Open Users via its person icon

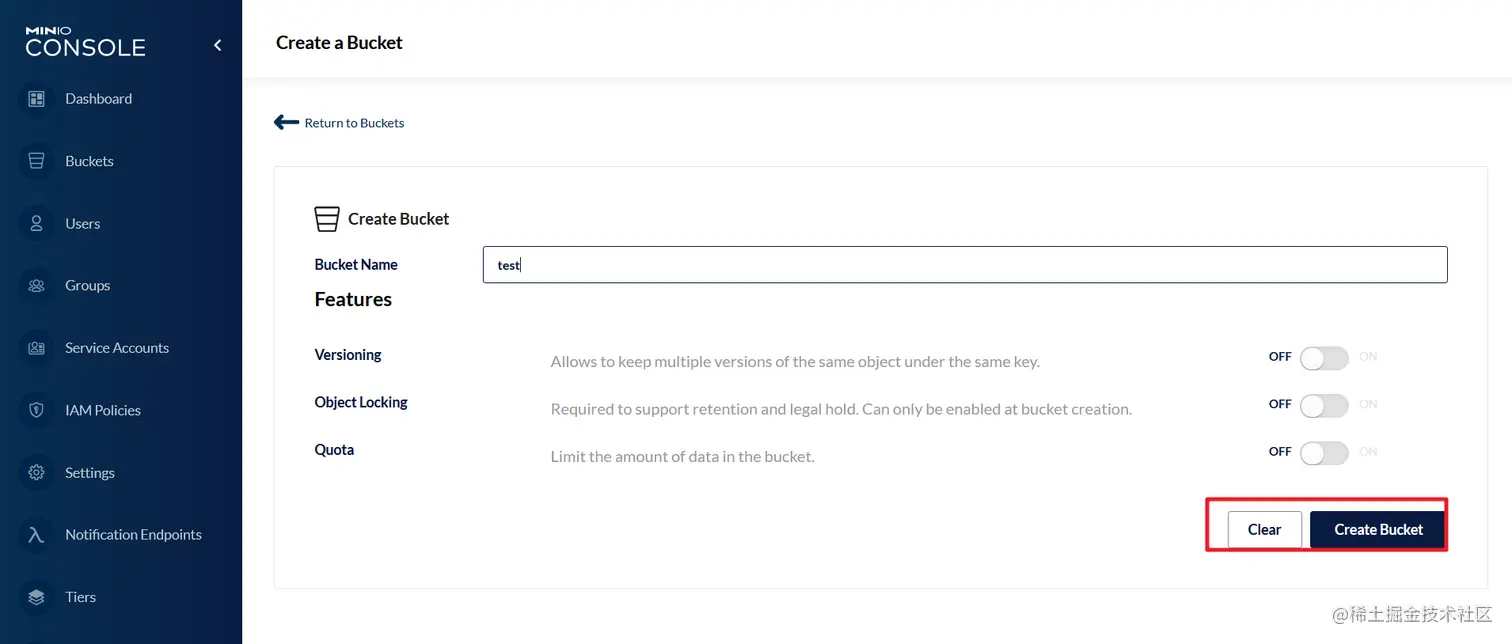(37, 223)
